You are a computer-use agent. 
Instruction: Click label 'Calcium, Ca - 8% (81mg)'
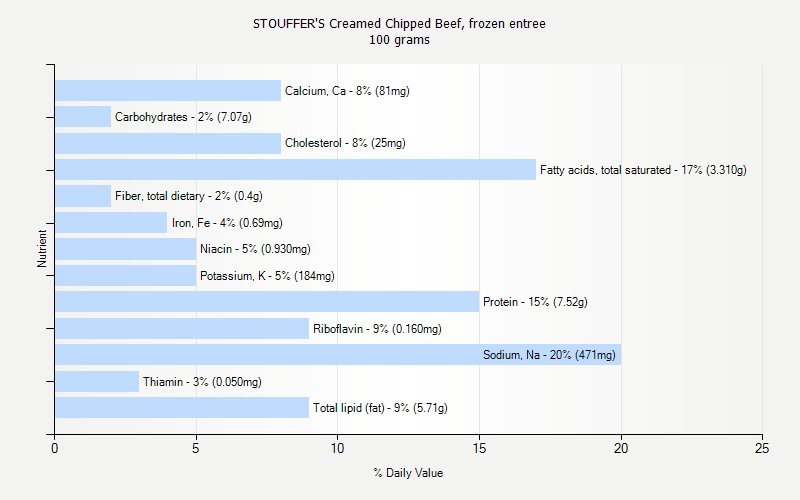347,91
